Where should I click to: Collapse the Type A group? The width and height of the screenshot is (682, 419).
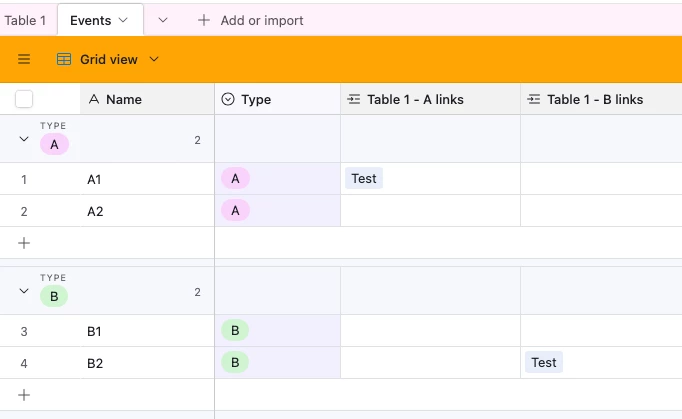click(24, 139)
